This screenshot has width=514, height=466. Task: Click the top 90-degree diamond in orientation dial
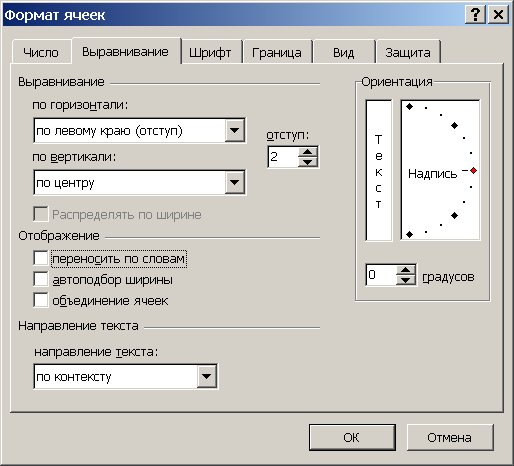pos(410,107)
